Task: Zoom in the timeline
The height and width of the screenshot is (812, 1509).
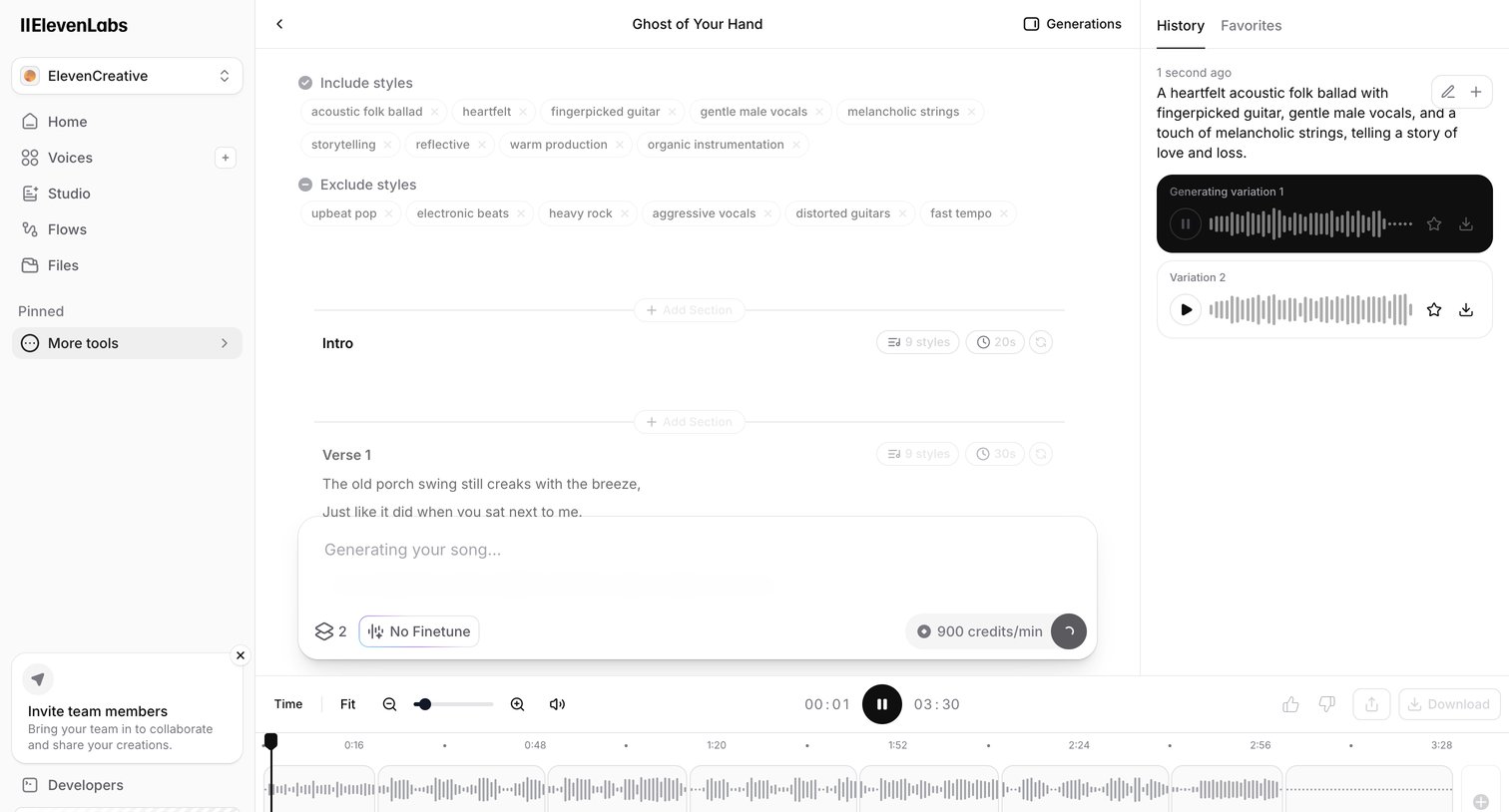Action: click(x=517, y=704)
